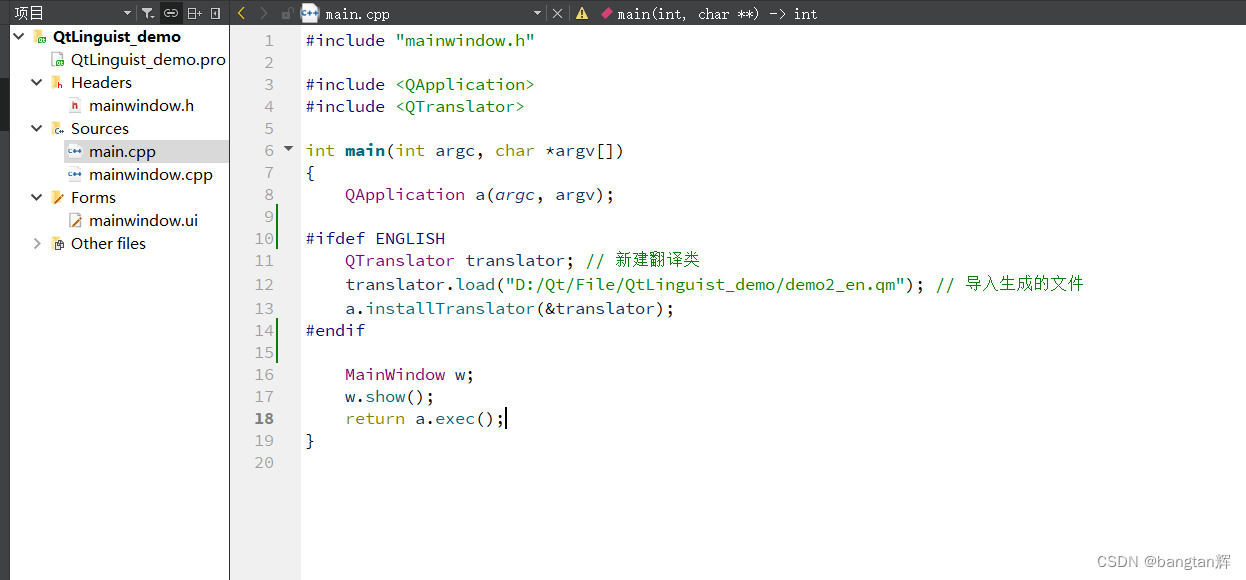Click the mainwindow.ui form icon

coord(75,220)
